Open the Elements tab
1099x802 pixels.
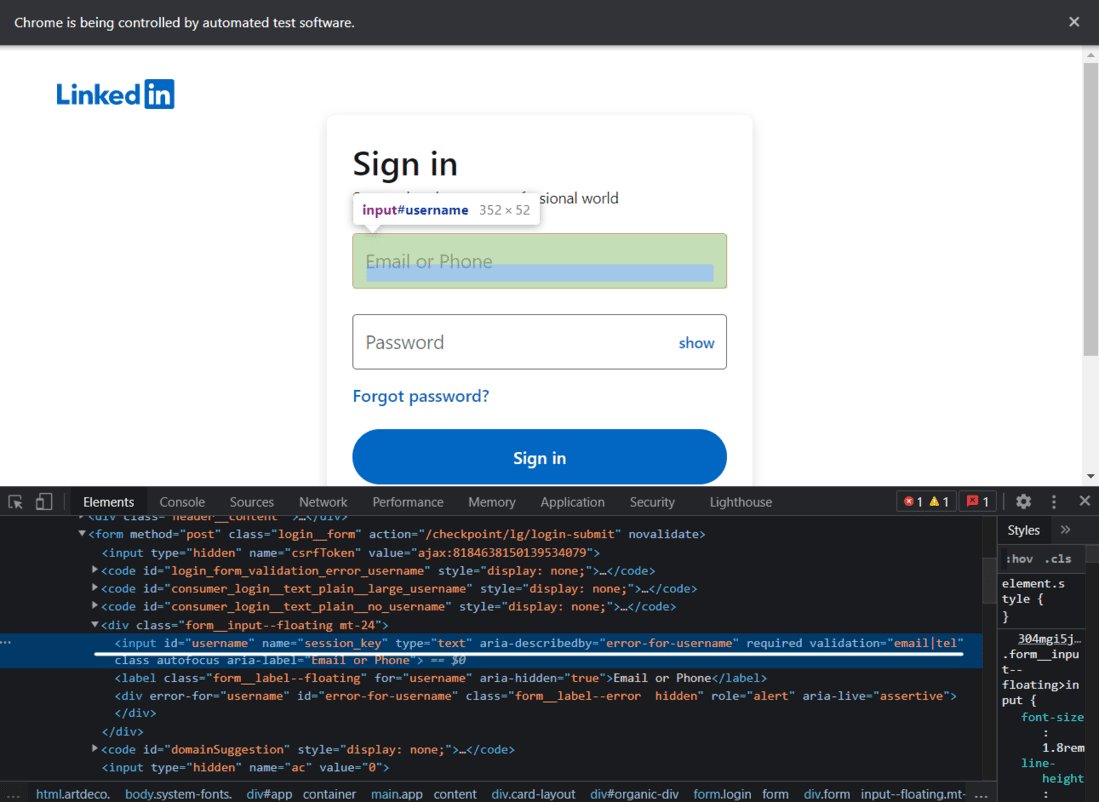pyautogui.click(x=108, y=502)
